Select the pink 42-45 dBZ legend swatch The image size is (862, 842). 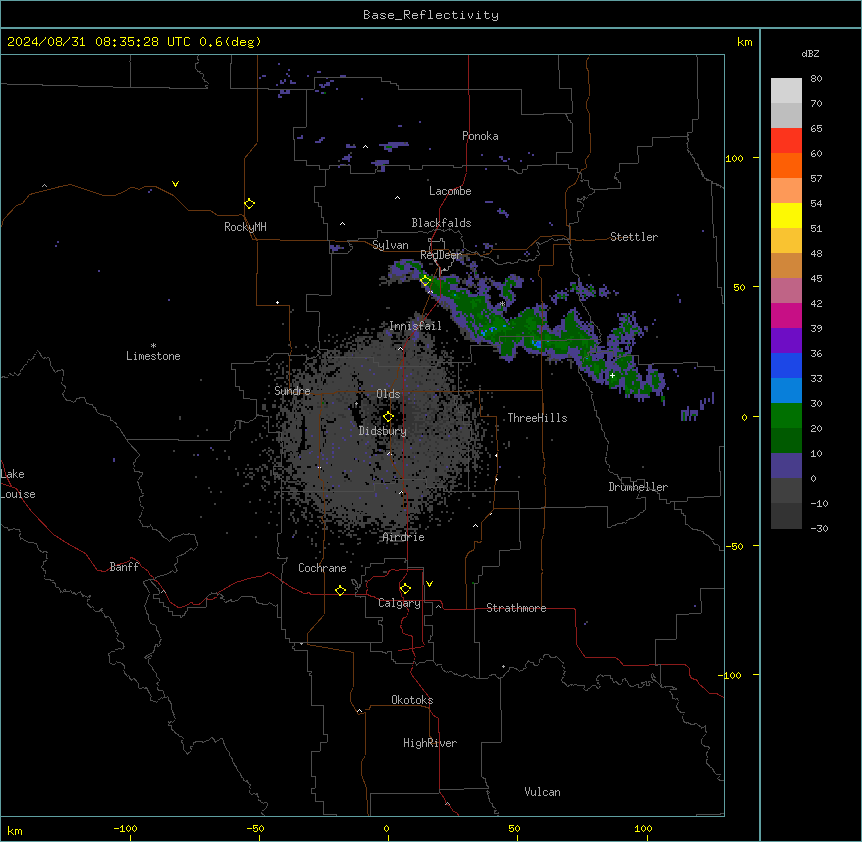coord(786,291)
